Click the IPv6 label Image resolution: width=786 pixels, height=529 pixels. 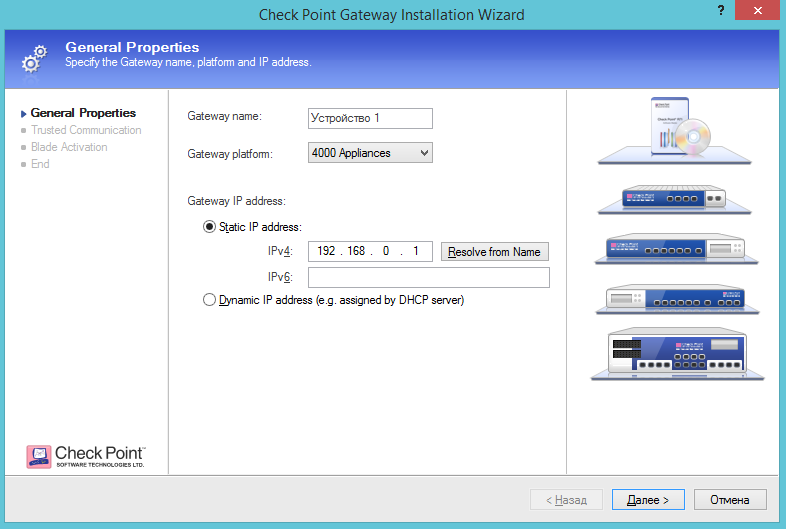[x=280, y=277]
